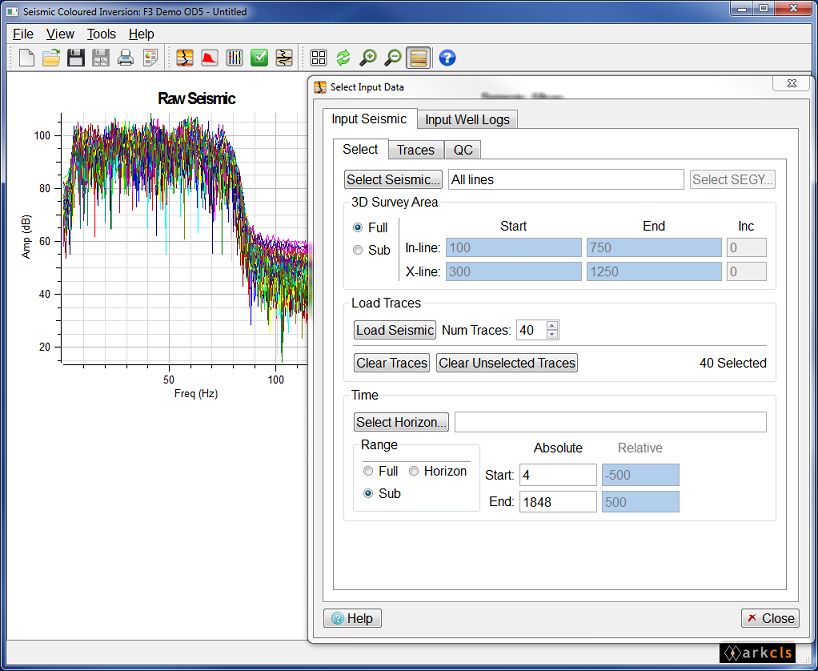The width and height of the screenshot is (818, 671).
Task: Click the seismic wiggle-traces toolbar icon
Action: coord(284,58)
